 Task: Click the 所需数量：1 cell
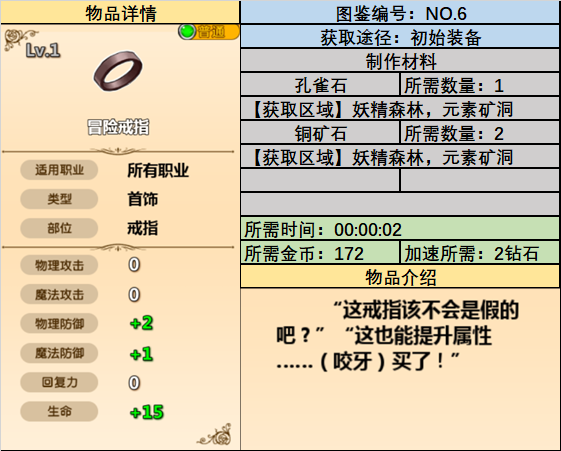(480, 85)
